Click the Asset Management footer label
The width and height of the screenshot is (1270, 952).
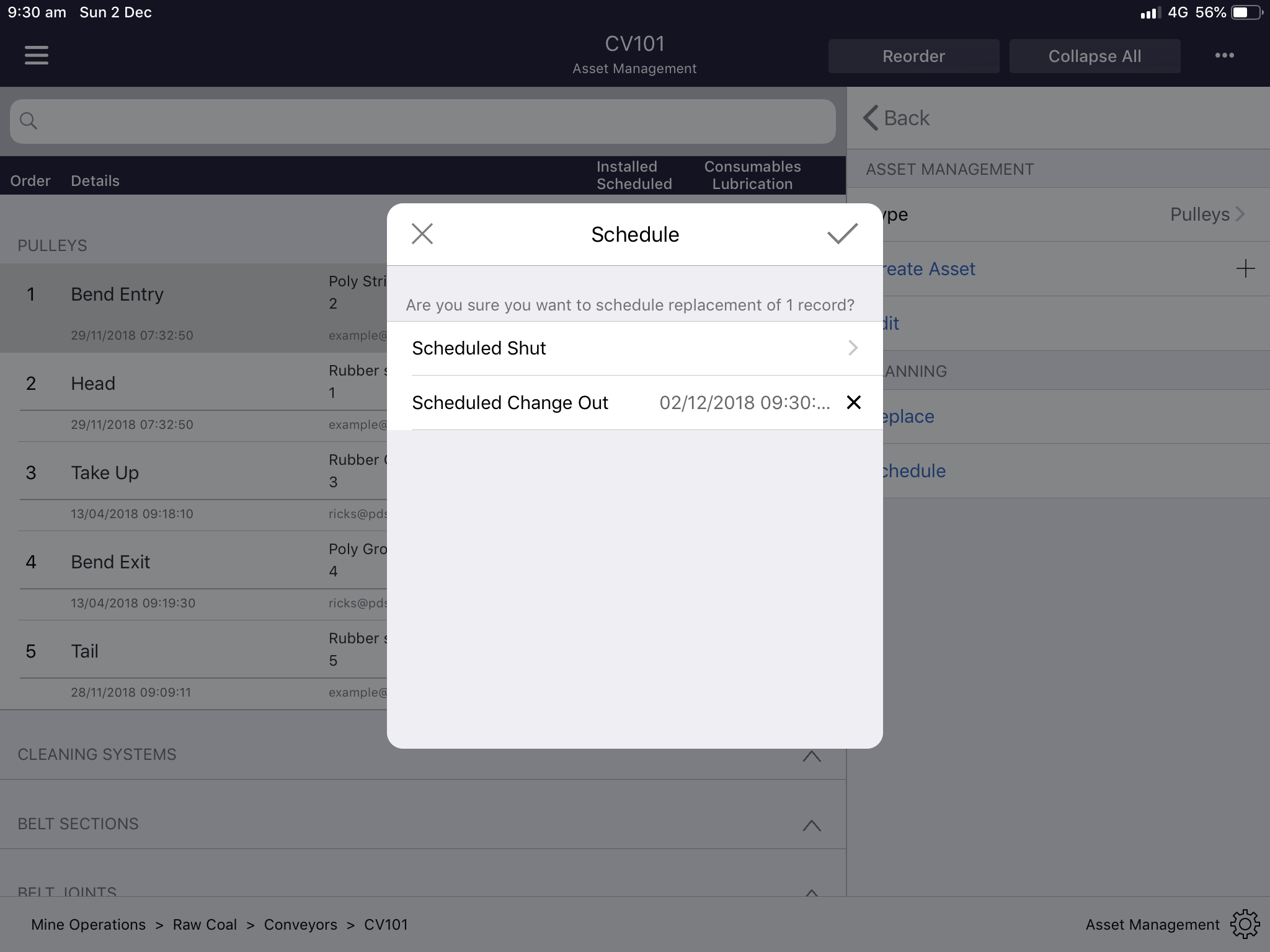1152,924
